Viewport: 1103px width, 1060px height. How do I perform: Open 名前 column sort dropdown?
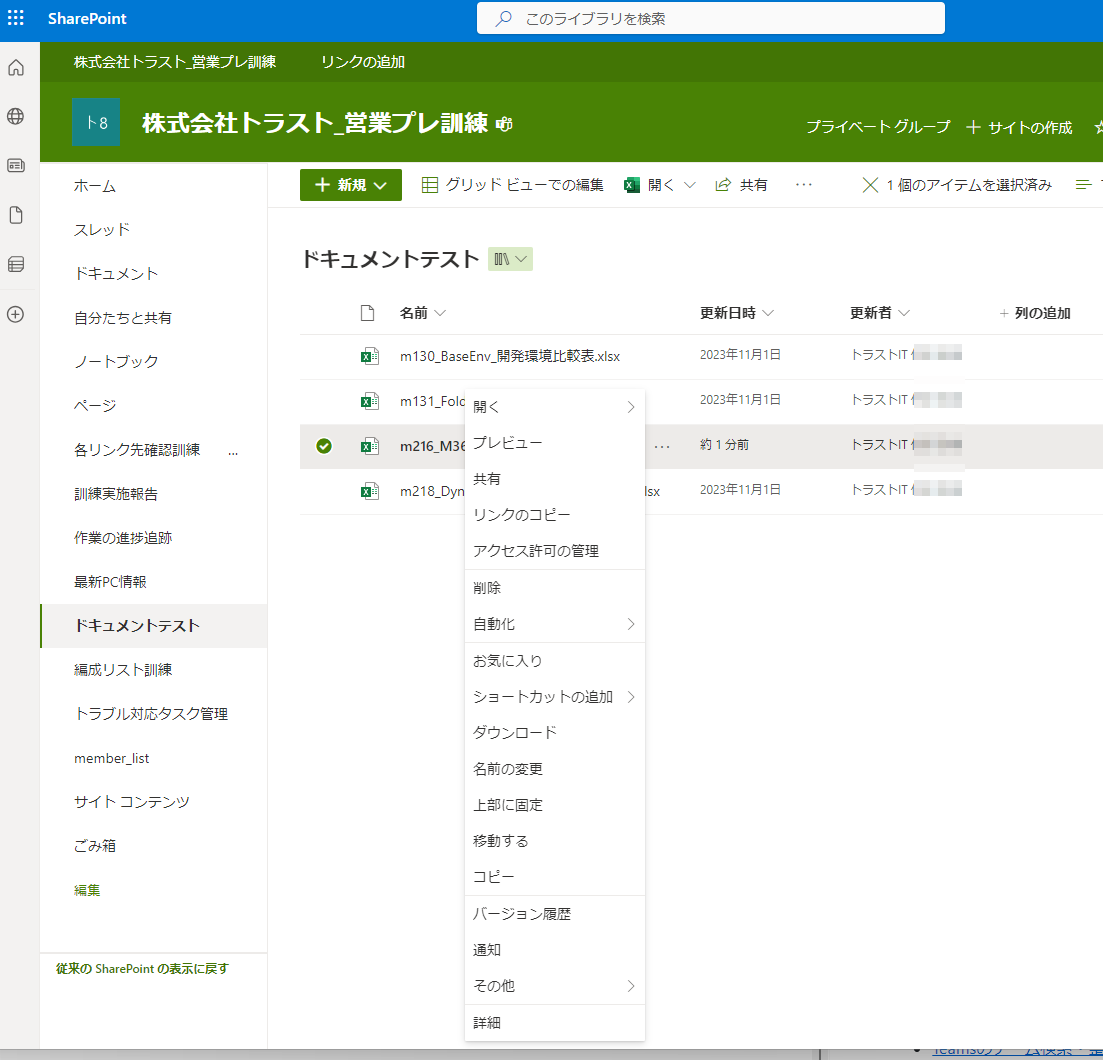(440, 313)
